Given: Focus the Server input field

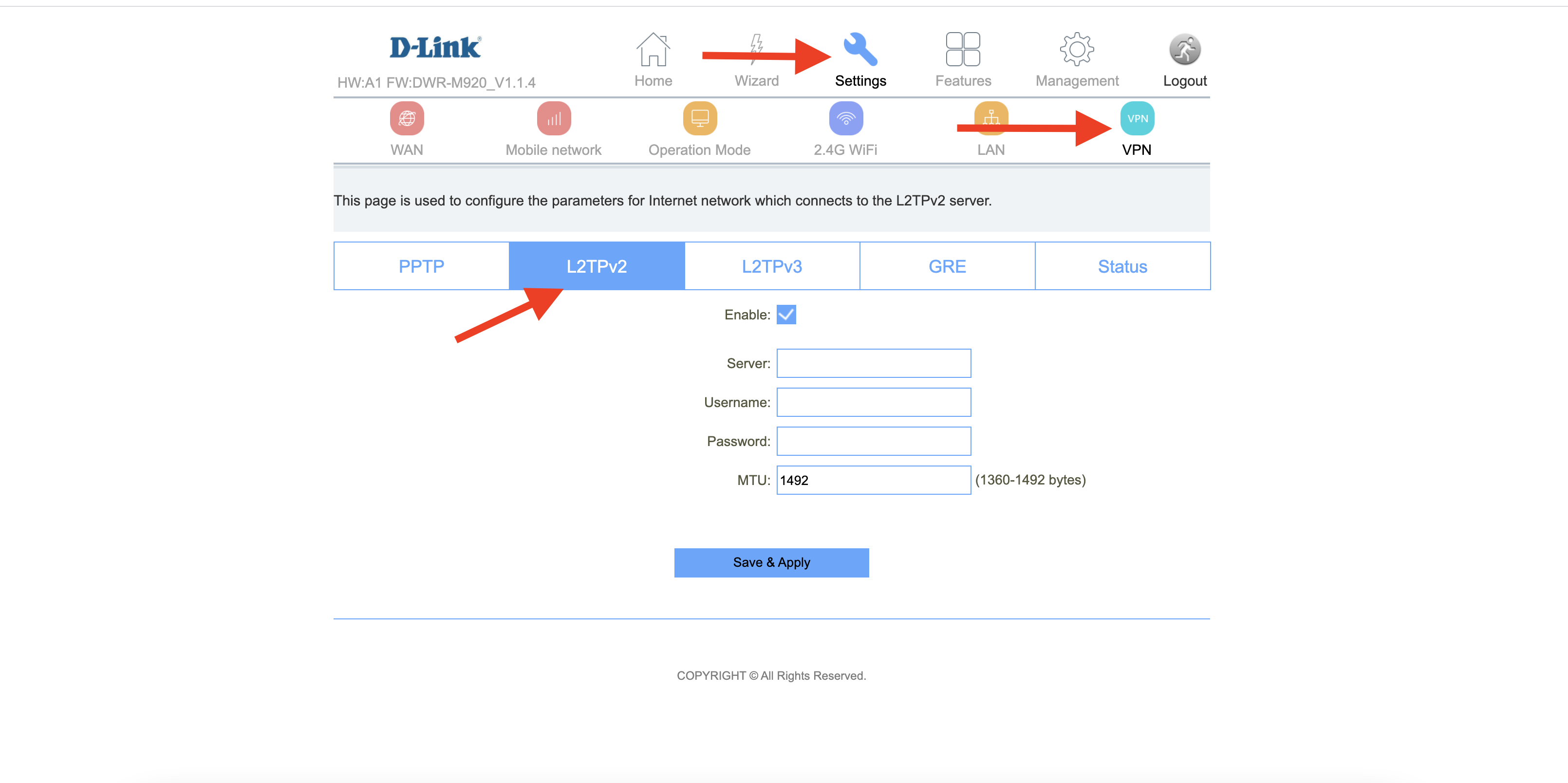Looking at the screenshot, I should tap(873, 363).
